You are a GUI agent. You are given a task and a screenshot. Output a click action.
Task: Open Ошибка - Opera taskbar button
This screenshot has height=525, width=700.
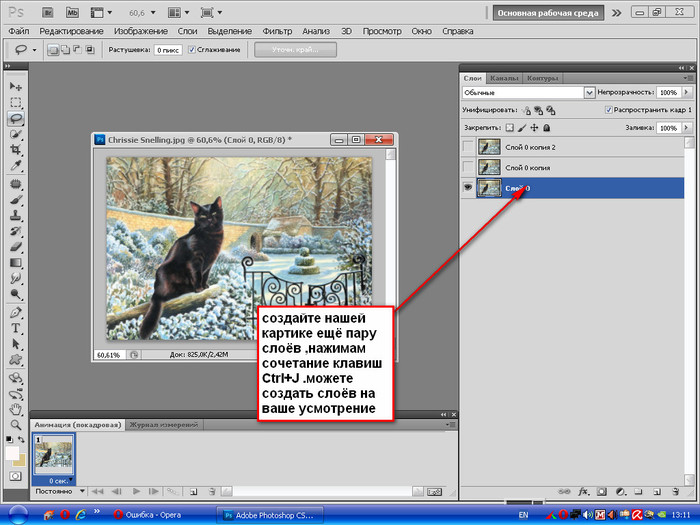148,515
